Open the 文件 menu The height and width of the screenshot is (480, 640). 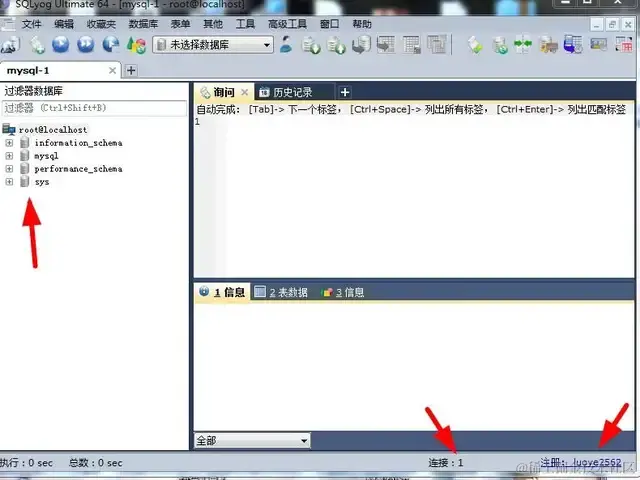point(31,24)
